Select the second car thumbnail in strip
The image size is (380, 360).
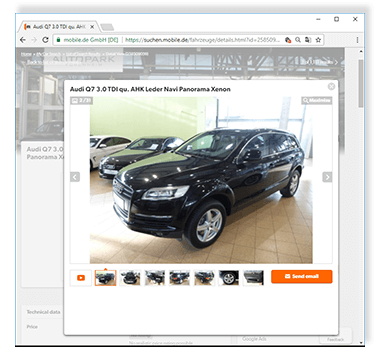[x=130, y=278]
